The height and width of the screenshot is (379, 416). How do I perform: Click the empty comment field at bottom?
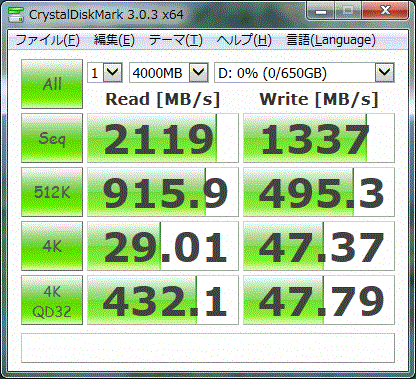tap(208, 348)
